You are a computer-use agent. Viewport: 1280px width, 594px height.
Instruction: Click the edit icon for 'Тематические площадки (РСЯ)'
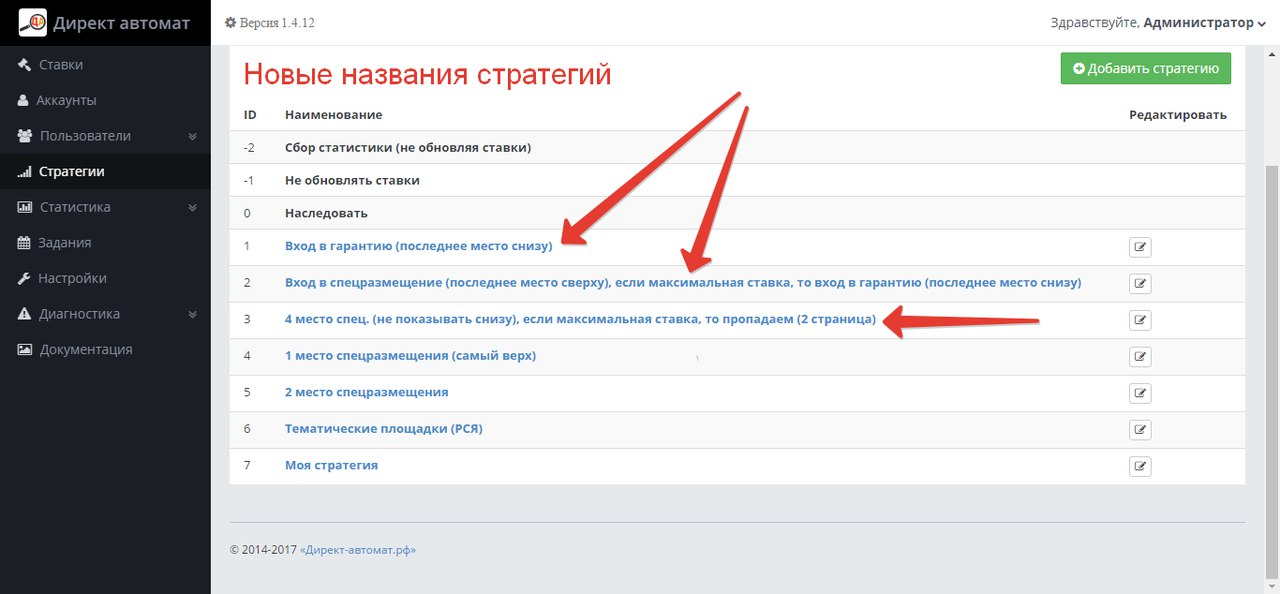[x=1140, y=430]
